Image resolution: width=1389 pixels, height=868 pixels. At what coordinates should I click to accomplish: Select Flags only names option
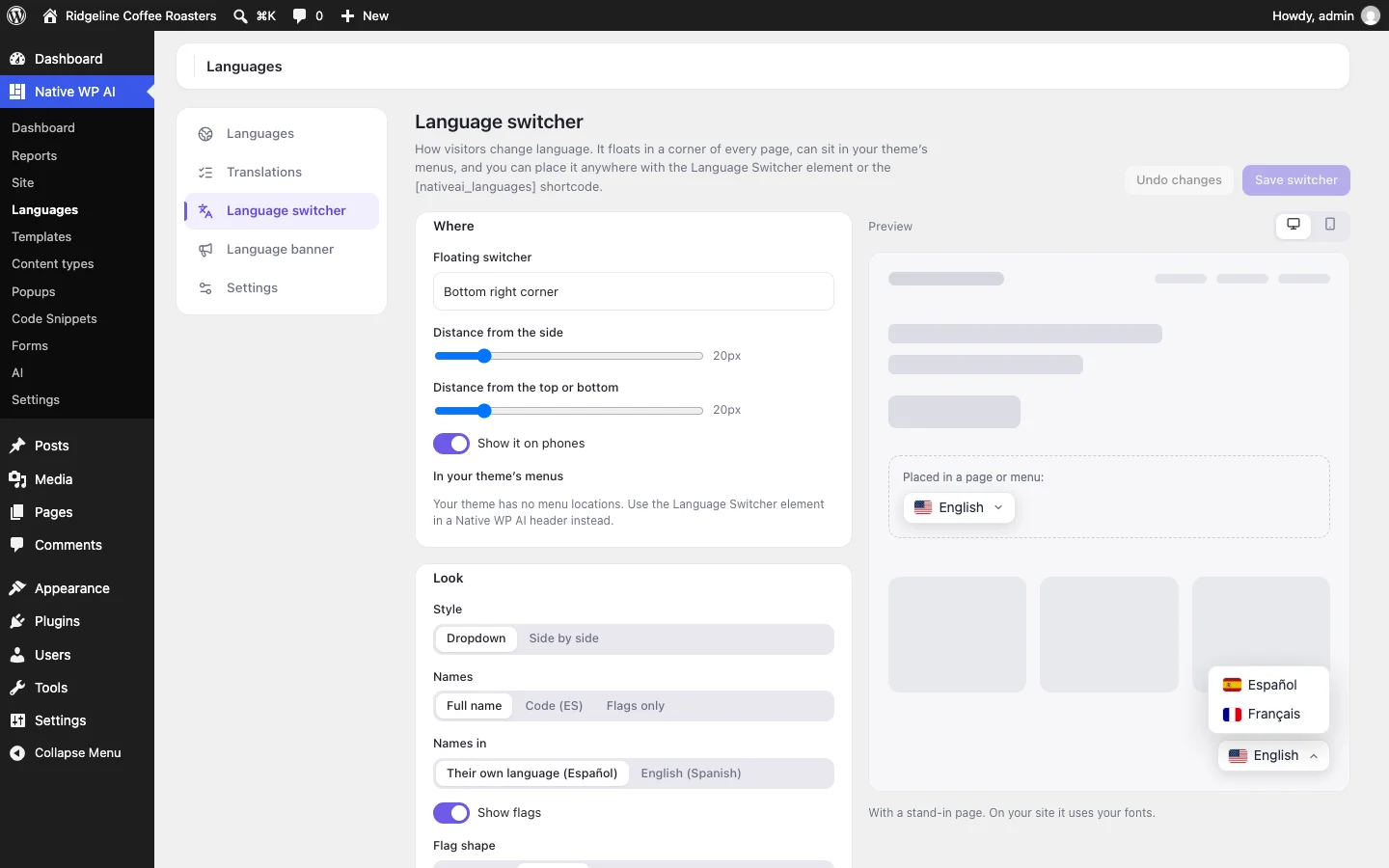[636, 706]
